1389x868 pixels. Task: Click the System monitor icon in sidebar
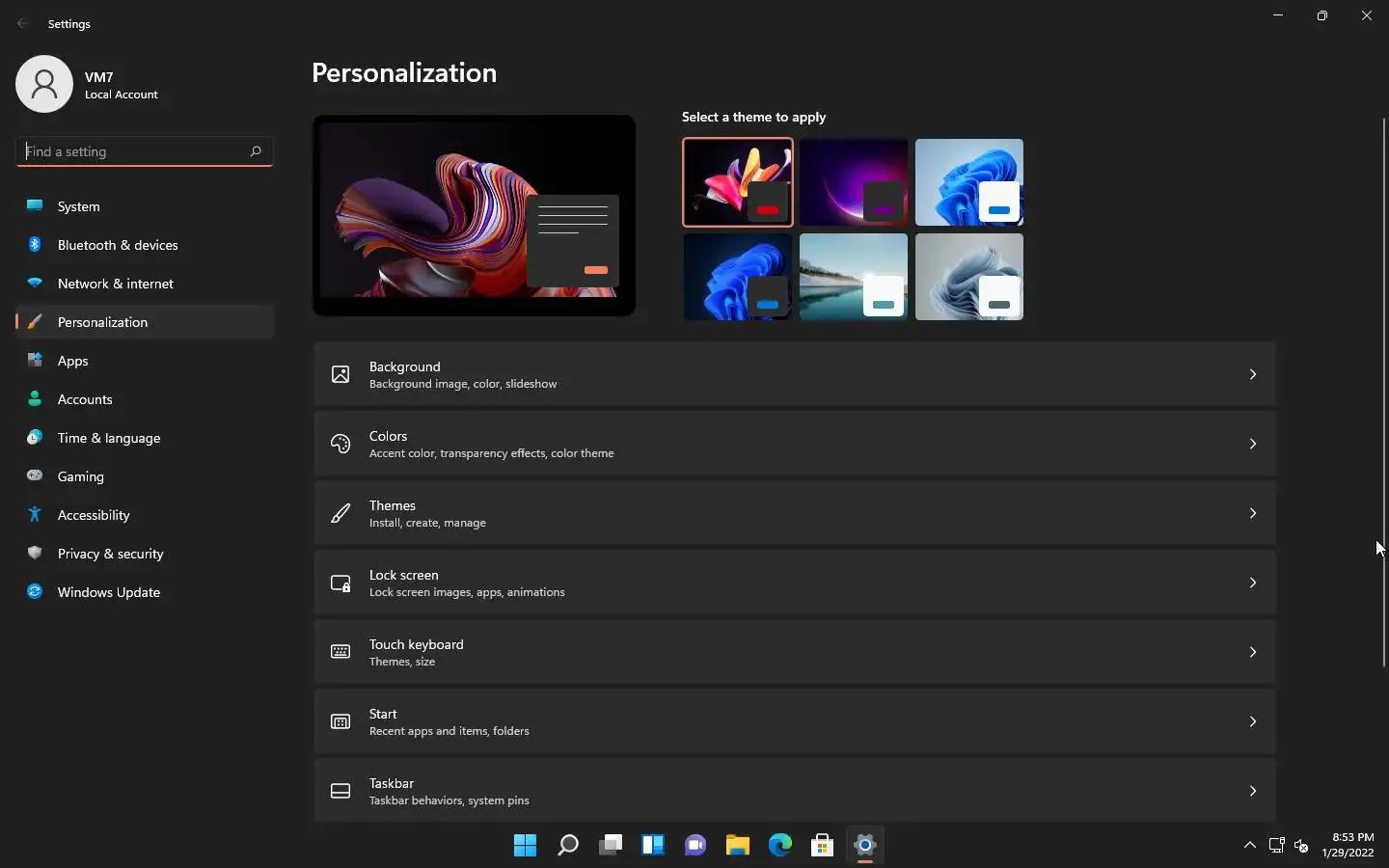click(x=35, y=205)
